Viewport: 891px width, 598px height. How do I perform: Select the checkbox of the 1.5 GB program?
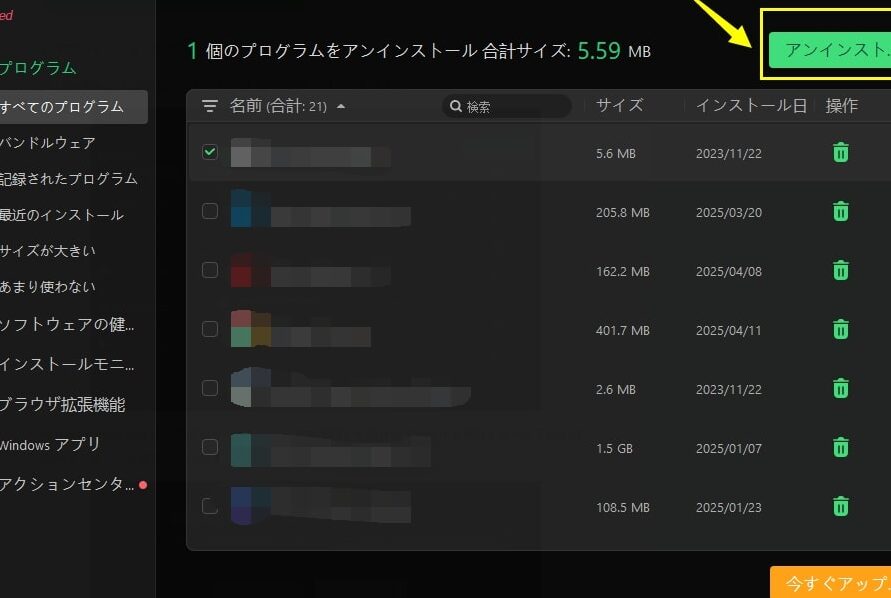point(209,447)
